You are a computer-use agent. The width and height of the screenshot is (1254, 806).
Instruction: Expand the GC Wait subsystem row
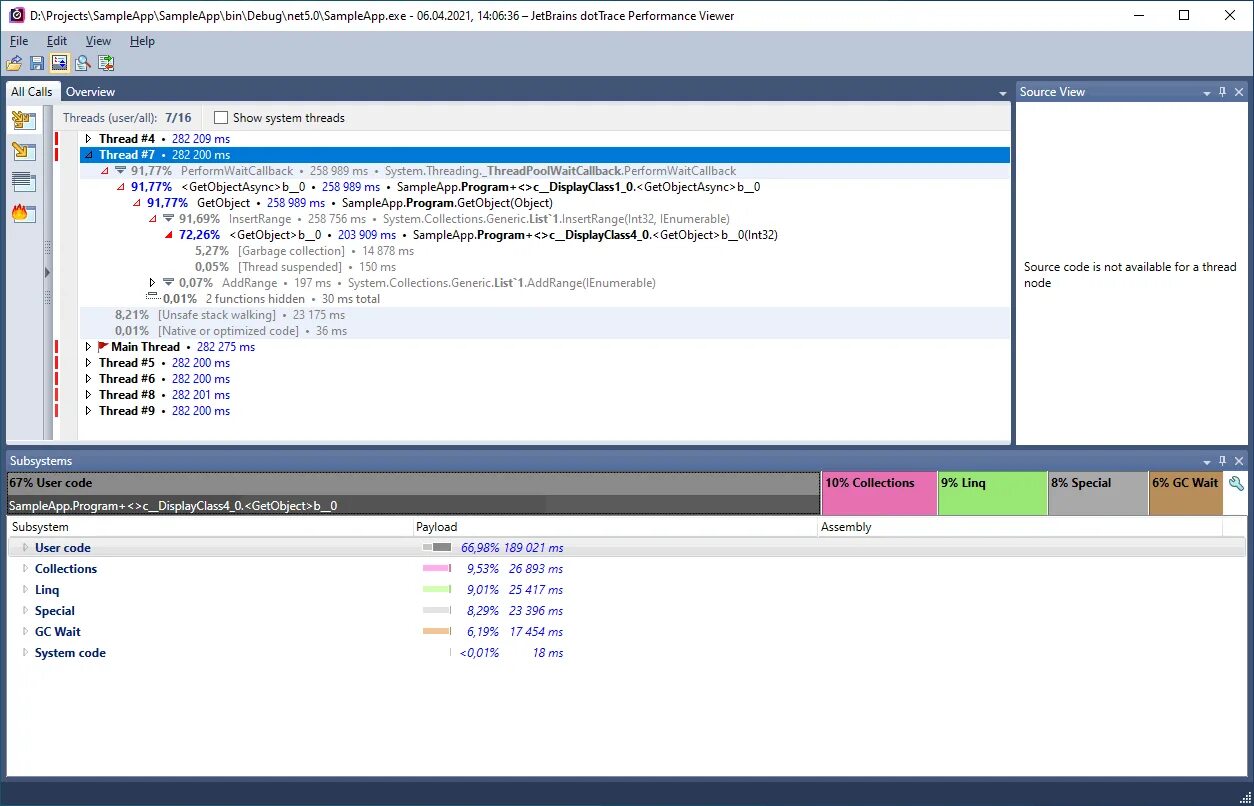point(26,632)
